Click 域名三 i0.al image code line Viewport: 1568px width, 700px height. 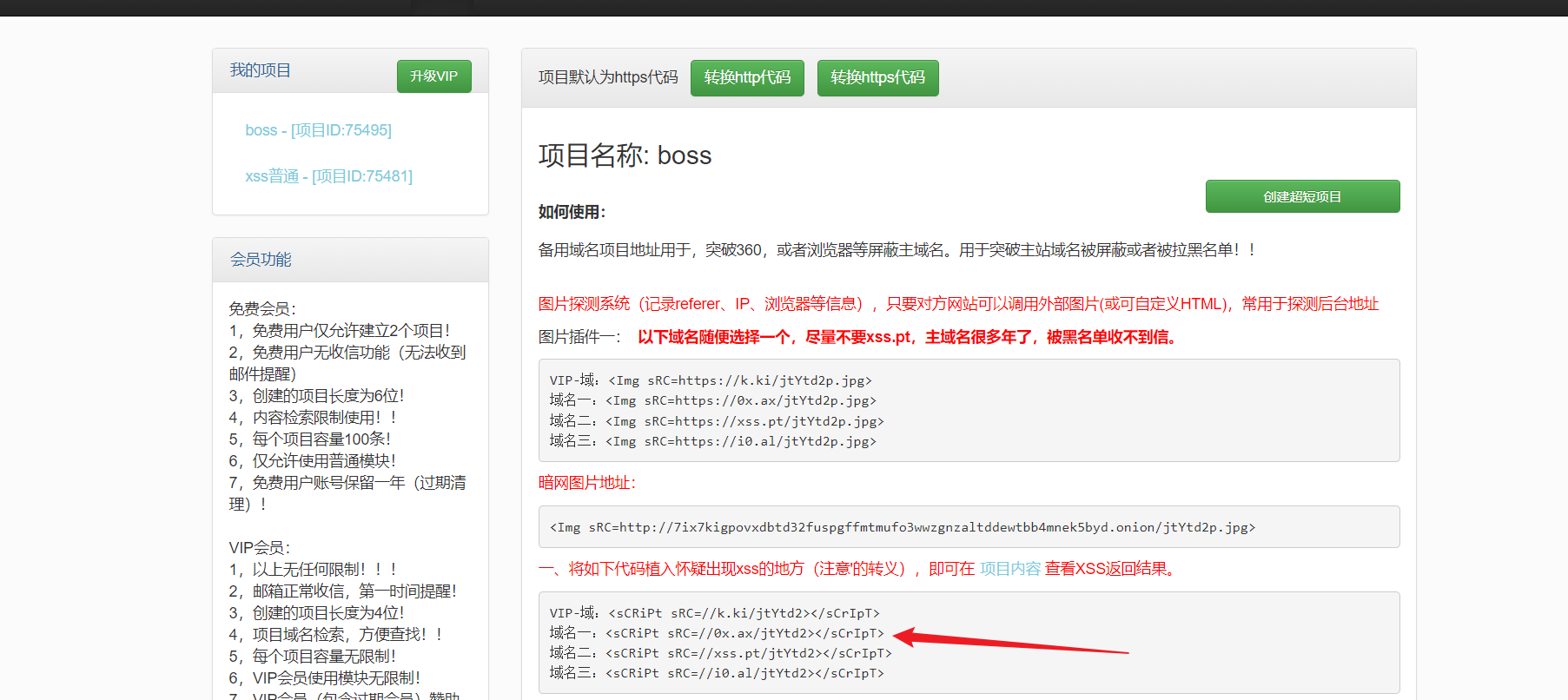(x=712, y=441)
